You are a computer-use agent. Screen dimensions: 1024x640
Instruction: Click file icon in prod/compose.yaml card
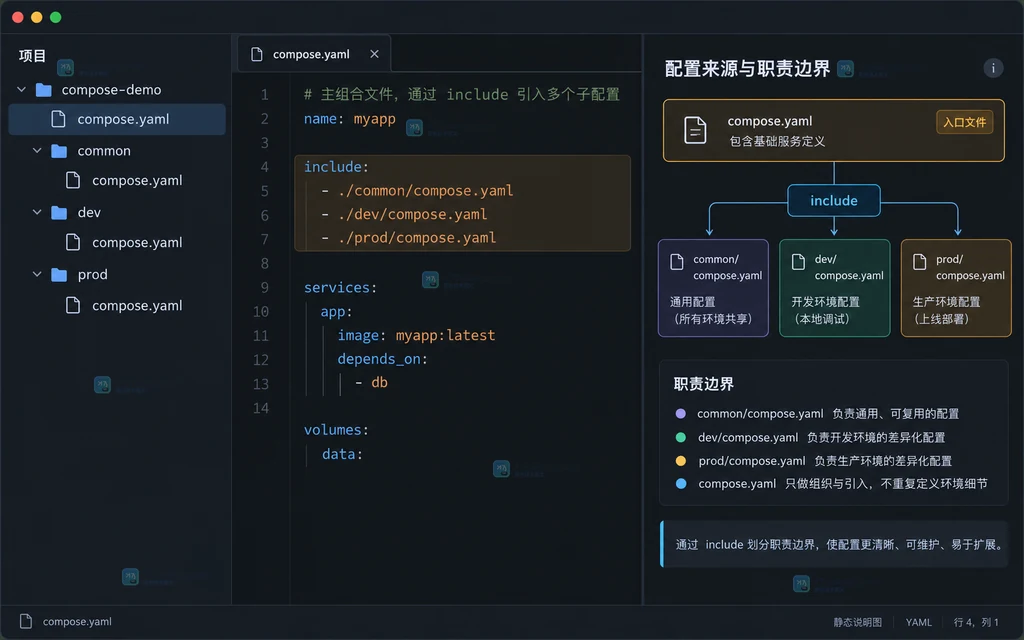point(920,262)
